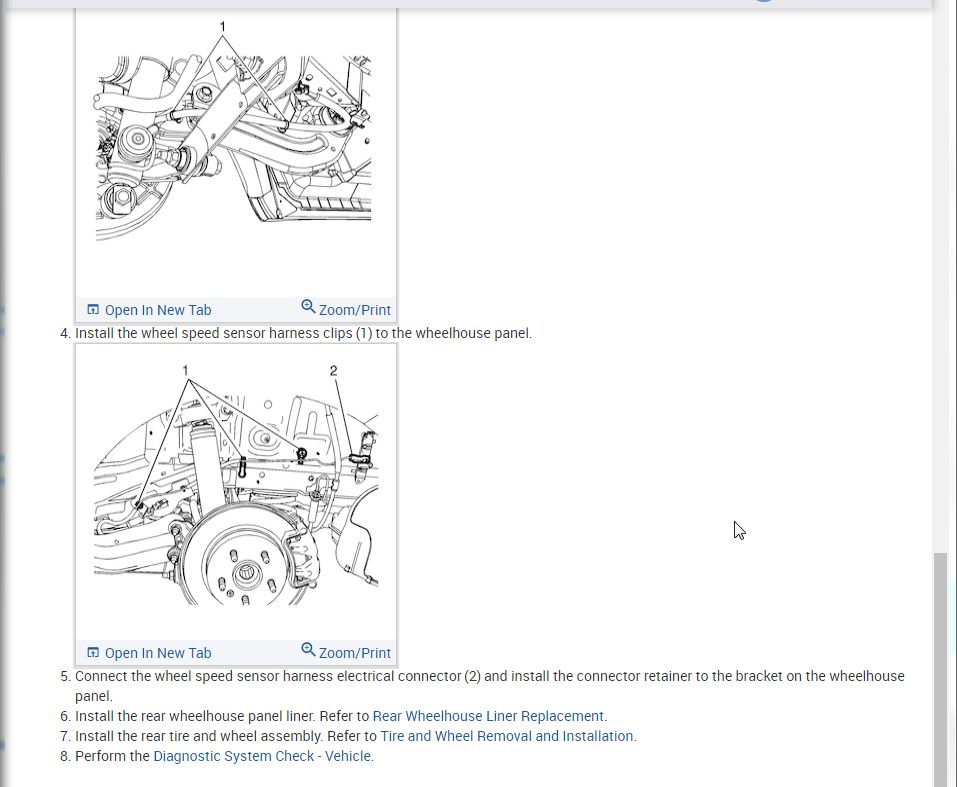Viewport: 957px width, 787px height.
Task: Open Diagnostic System Check - Vehicle link
Action: 262,756
